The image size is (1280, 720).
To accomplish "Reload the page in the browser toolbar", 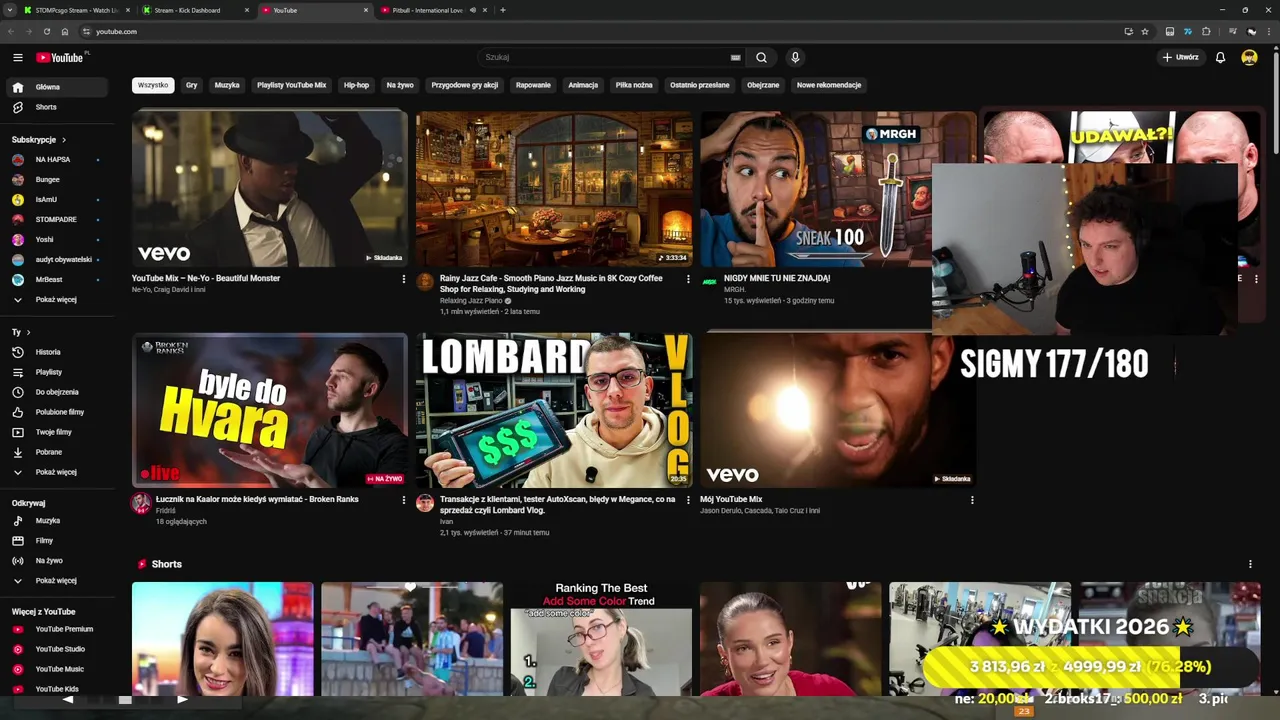I will tap(46, 31).
